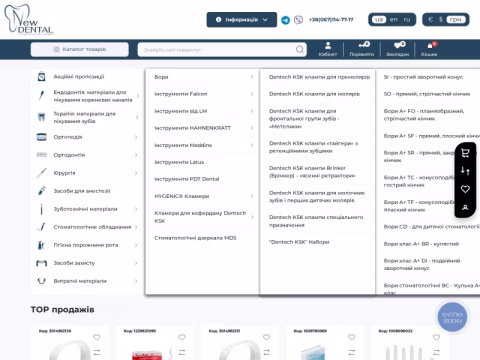Open SI - простий зворотний конус link
Screen dimensions: 480x360
pos(423,77)
